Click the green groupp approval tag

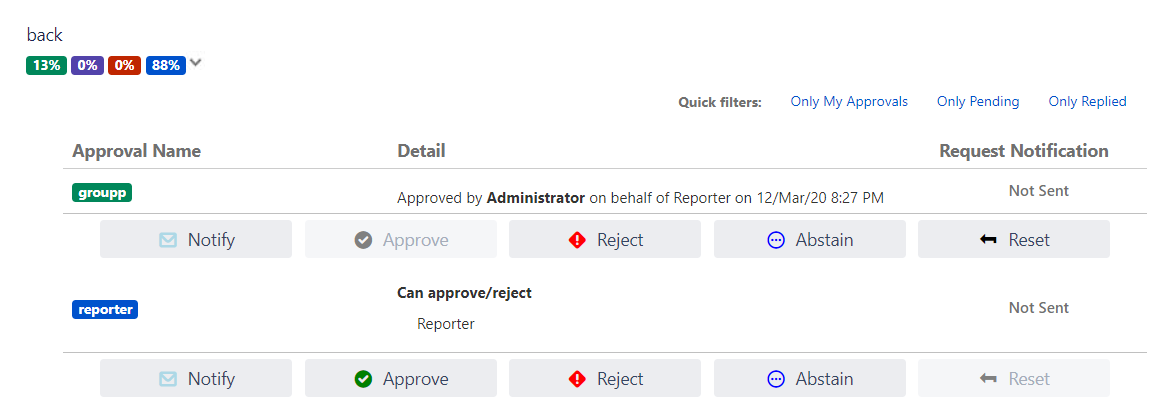click(x=102, y=192)
